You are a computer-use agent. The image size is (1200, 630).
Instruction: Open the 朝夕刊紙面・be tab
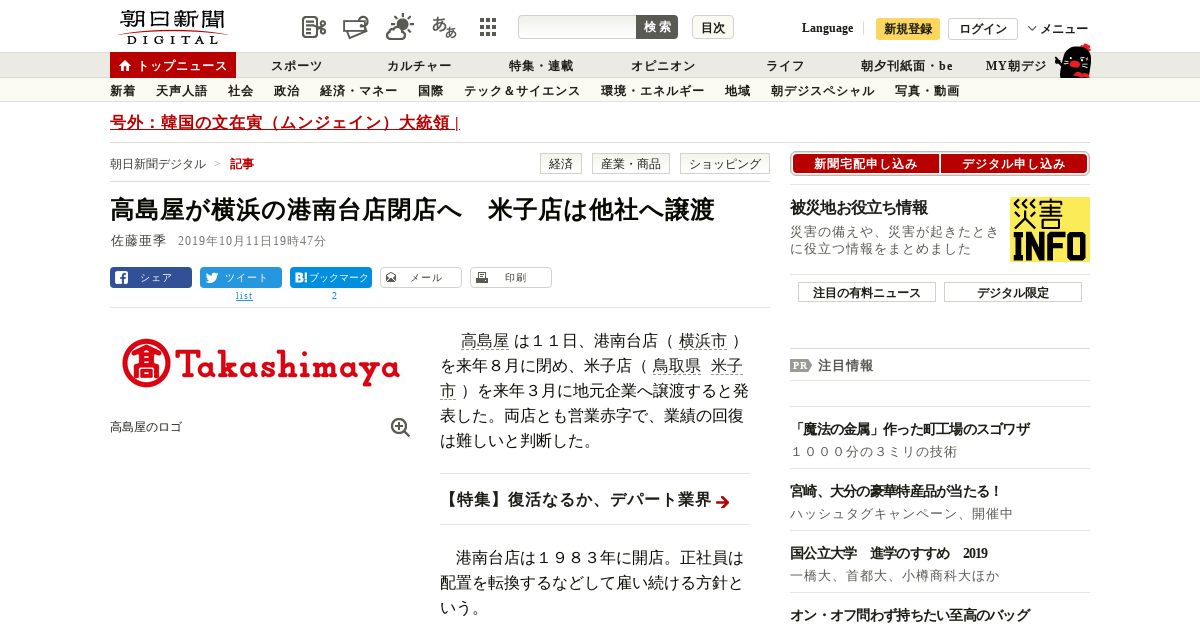pyautogui.click(x=907, y=66)
